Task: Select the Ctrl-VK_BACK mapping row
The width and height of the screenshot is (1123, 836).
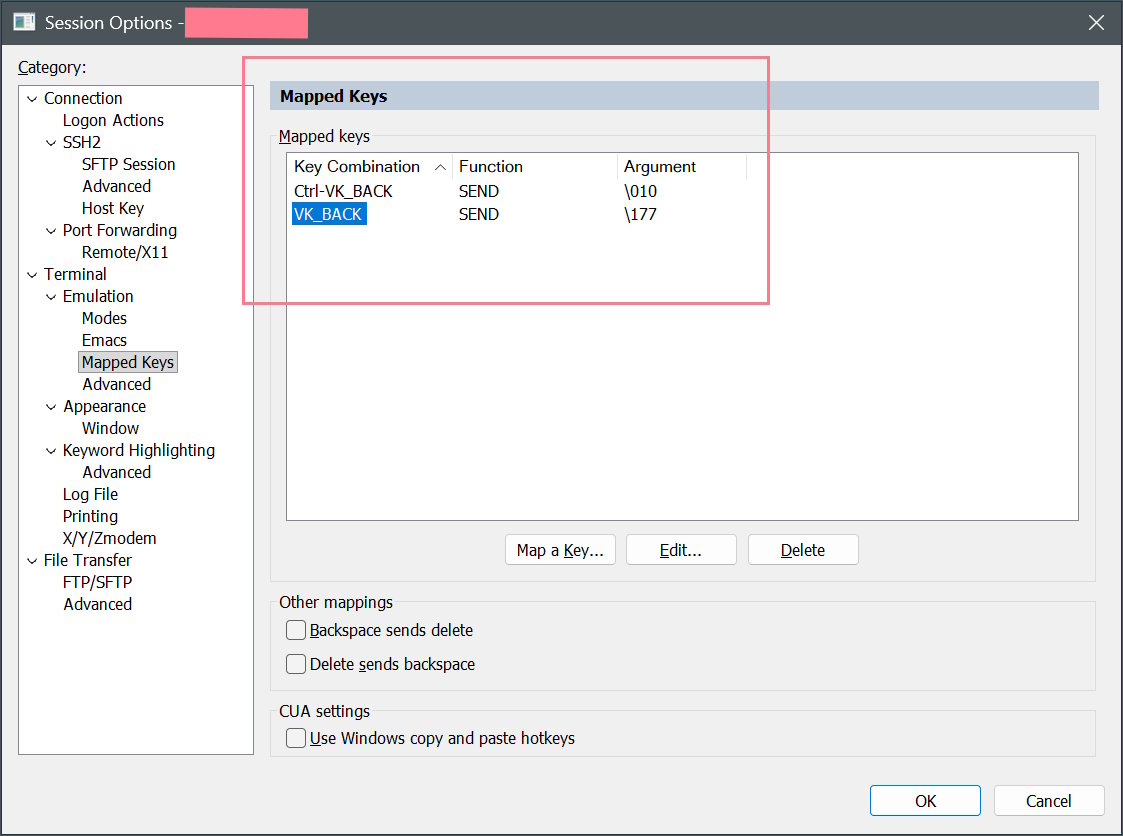Action: click(x=343, y=191)
